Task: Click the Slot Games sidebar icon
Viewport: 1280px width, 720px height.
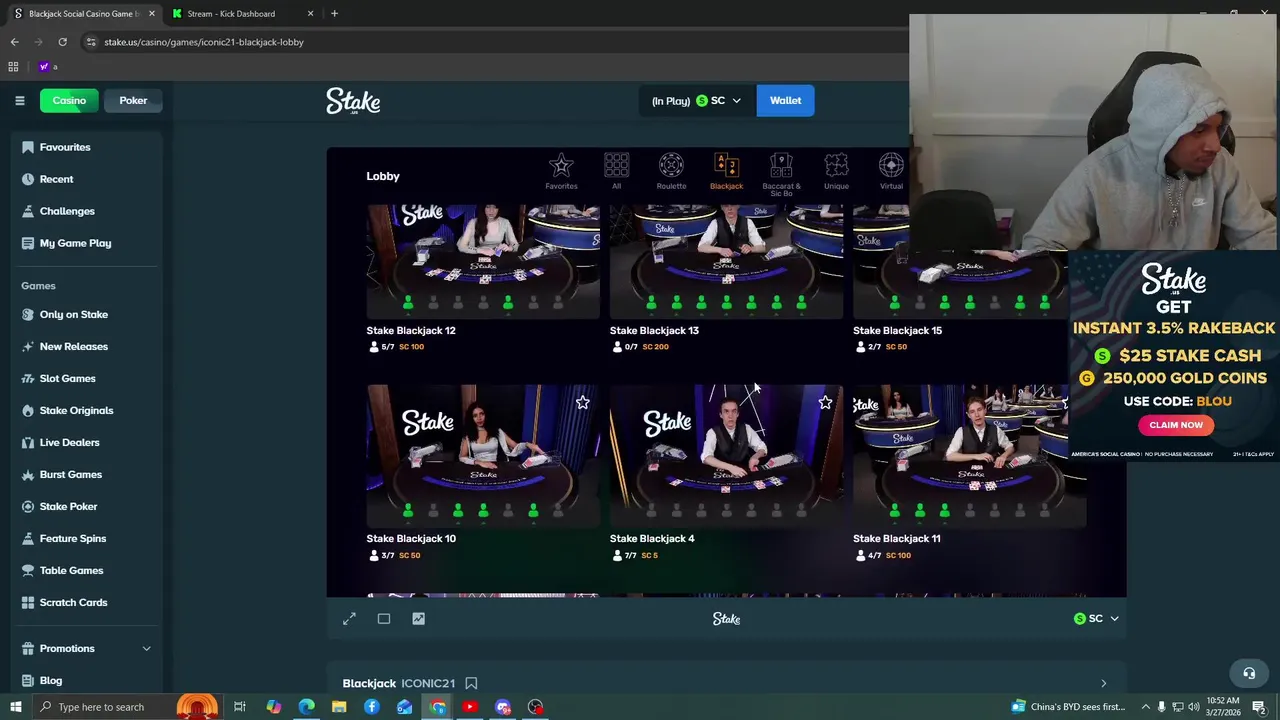Action: [28, 378]
